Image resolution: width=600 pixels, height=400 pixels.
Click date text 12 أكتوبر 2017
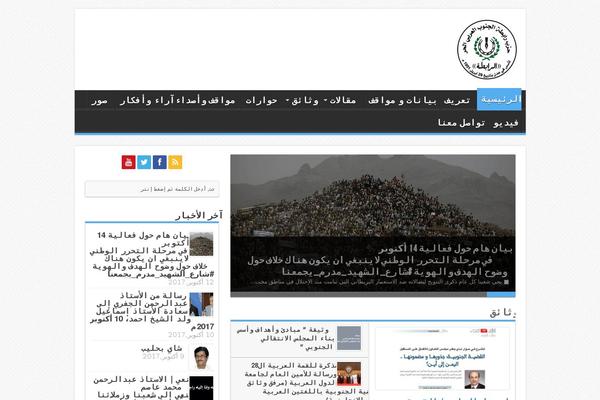pyautogui.click(x=191, y=282)
